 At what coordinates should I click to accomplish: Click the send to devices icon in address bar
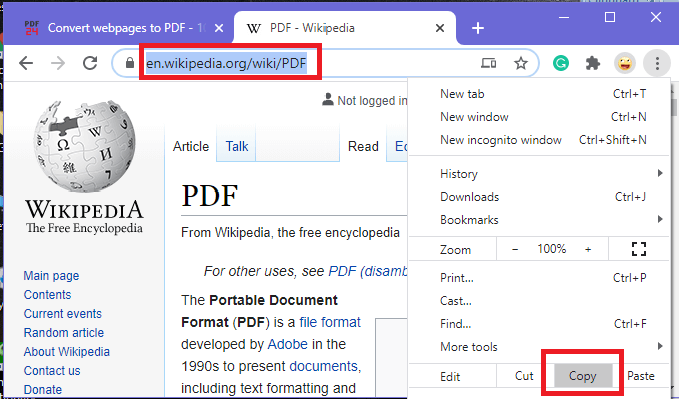(x=488, y=63)
